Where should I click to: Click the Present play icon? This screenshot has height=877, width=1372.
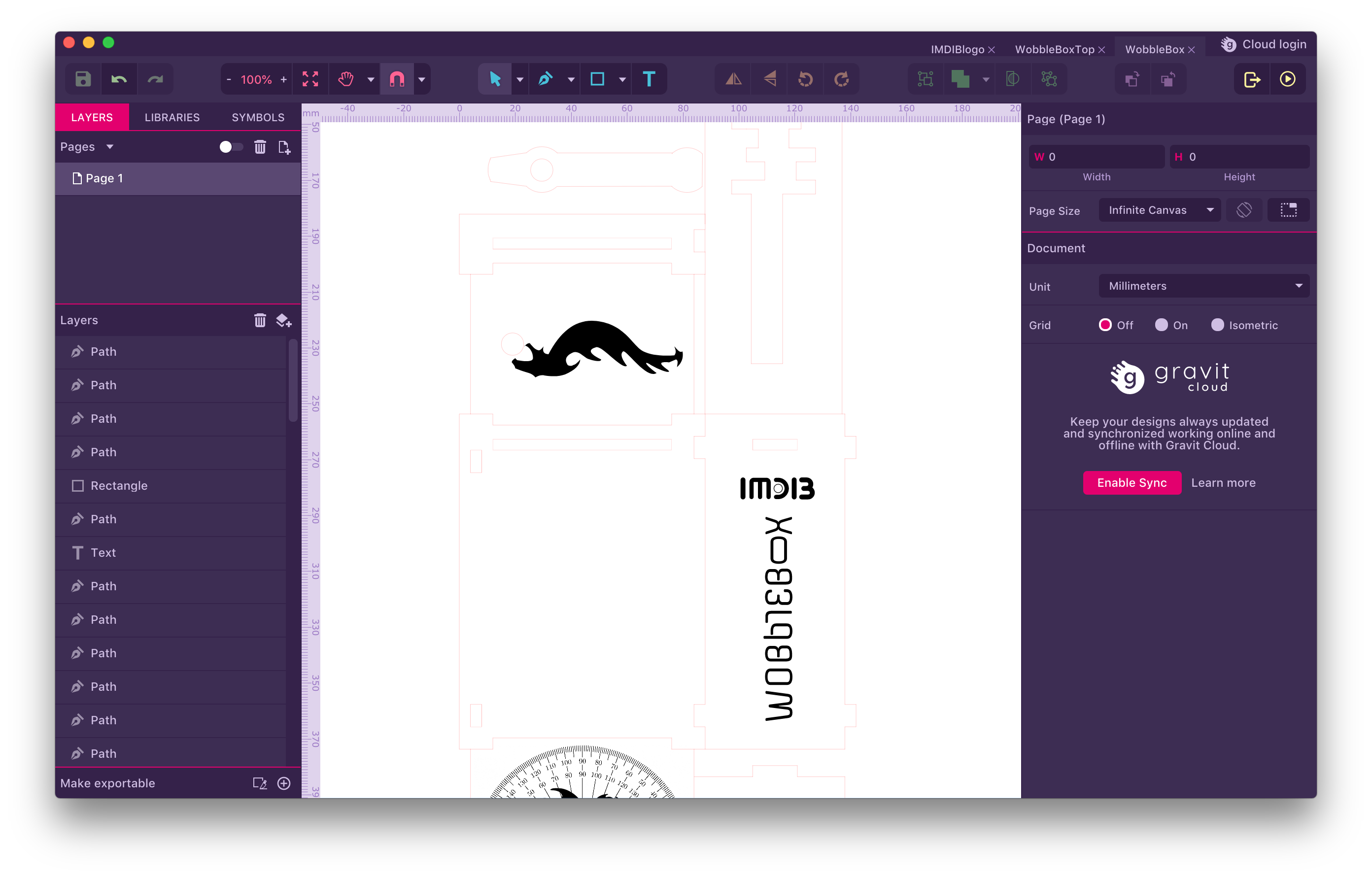coord(1288,79)
